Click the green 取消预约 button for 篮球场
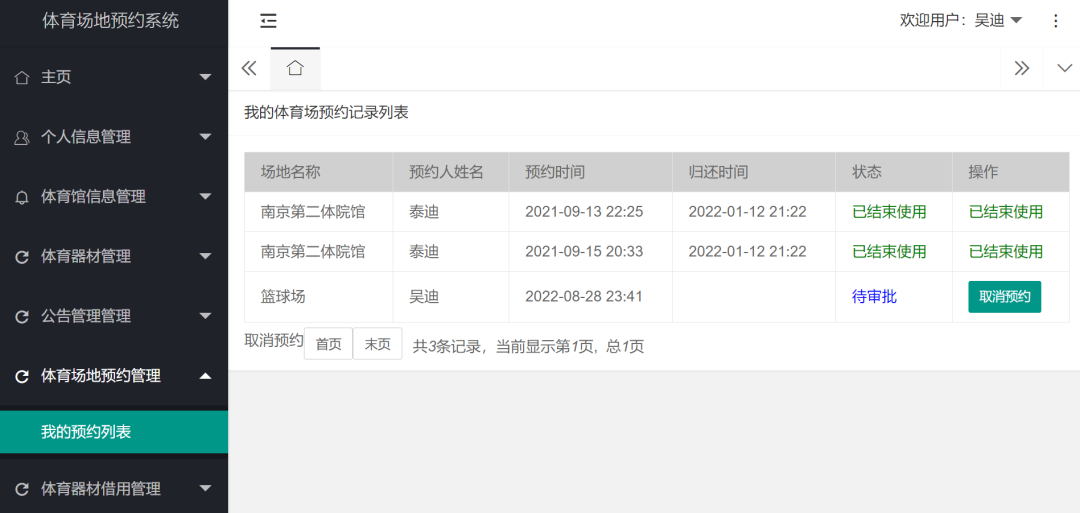The width and height of the screenshot is (1080, 513). 1004,297
